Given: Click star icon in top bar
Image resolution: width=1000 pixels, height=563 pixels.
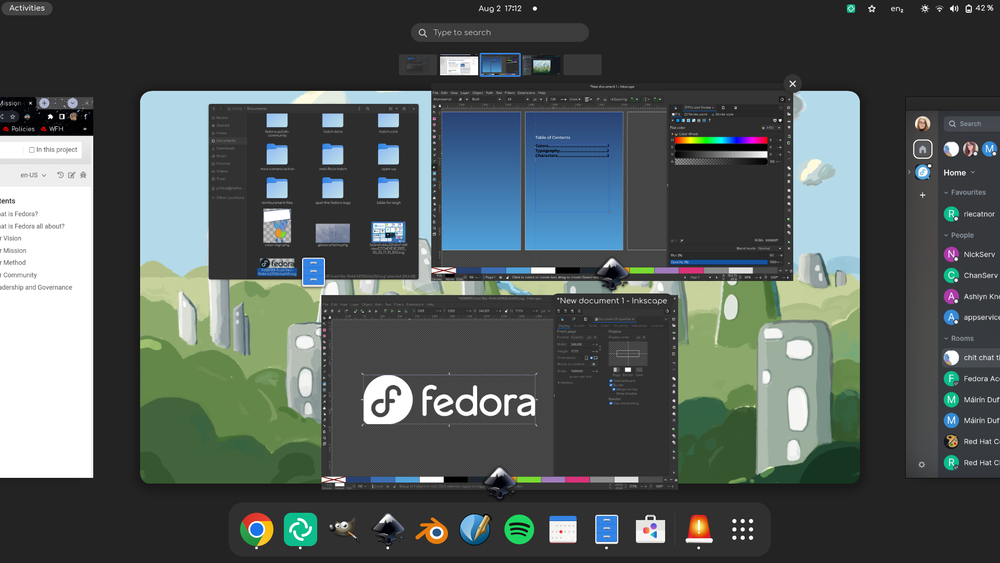Looking at the screenshot, I should (872, 8).
